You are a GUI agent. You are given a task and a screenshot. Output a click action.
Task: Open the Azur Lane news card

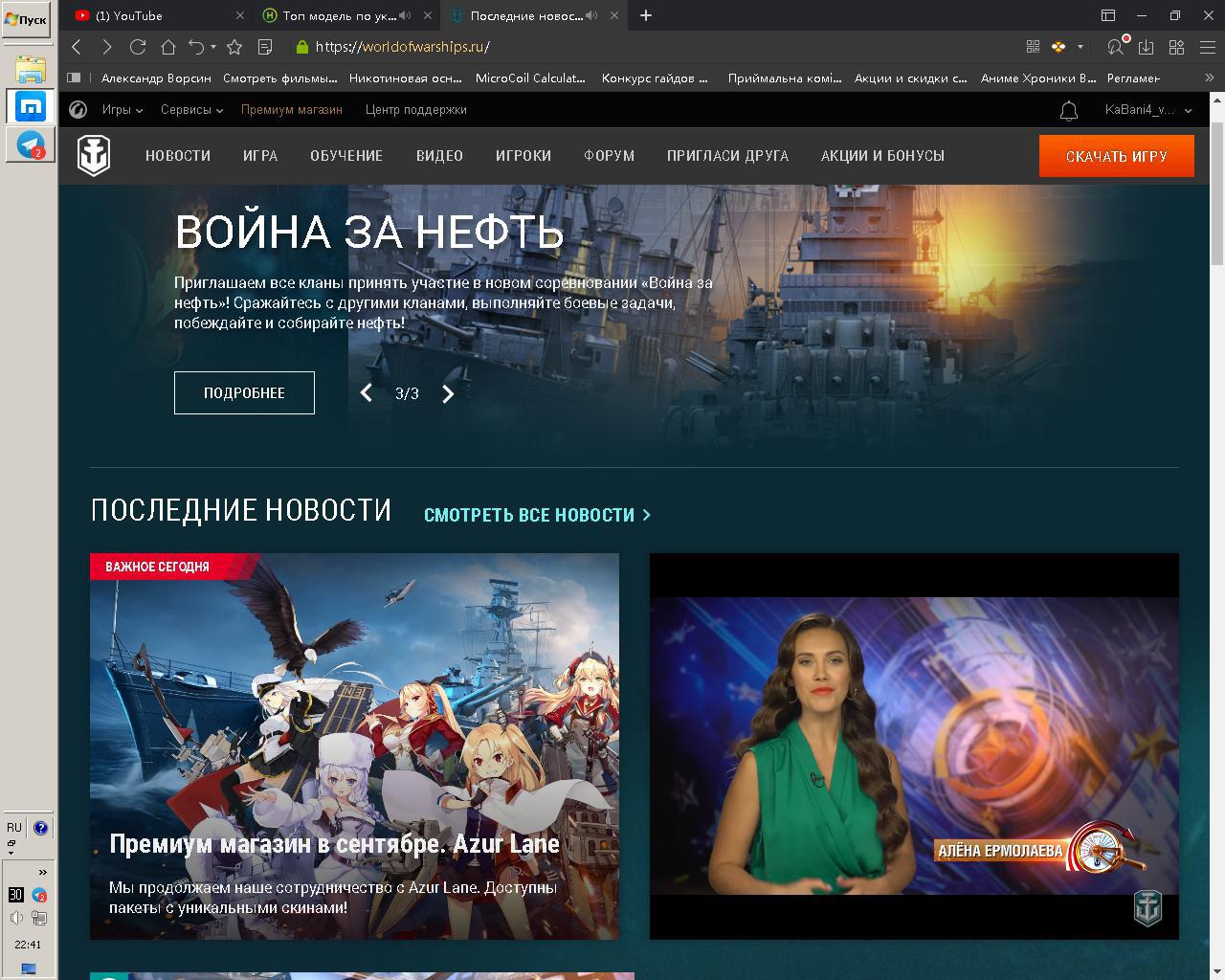[x=354, y=746]
